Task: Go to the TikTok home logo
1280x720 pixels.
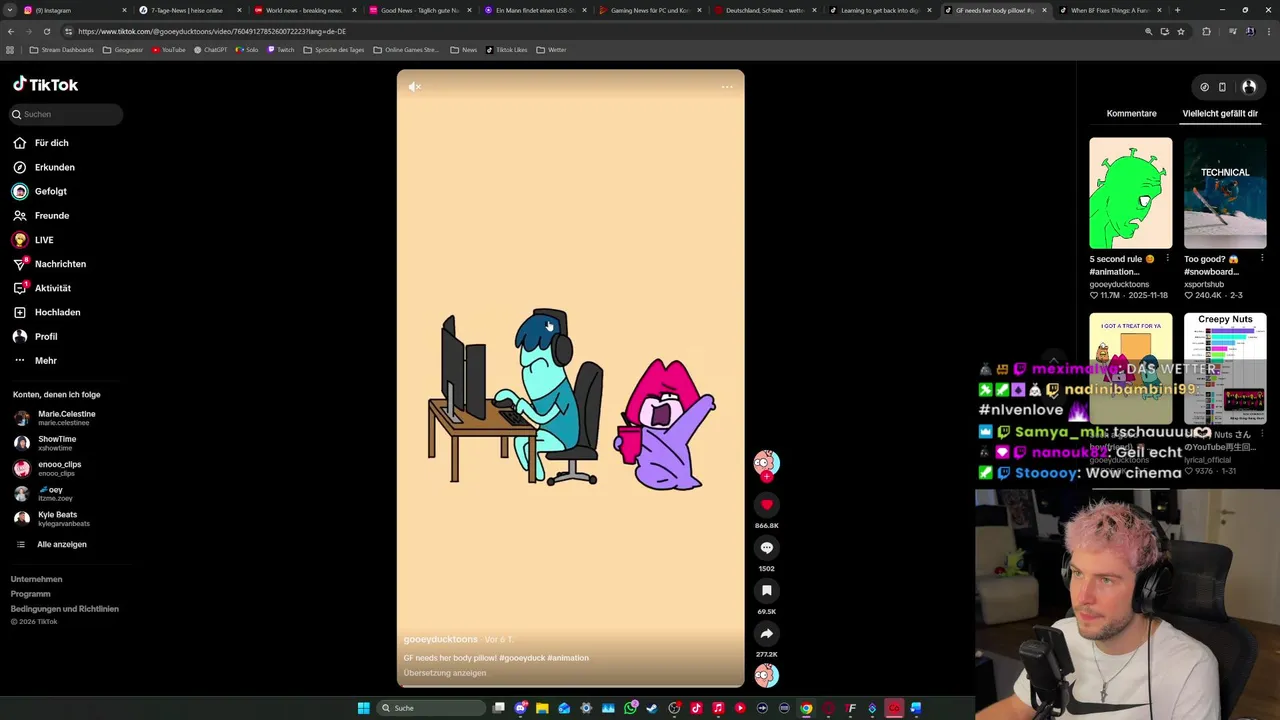Action: (x=45, y=85)
